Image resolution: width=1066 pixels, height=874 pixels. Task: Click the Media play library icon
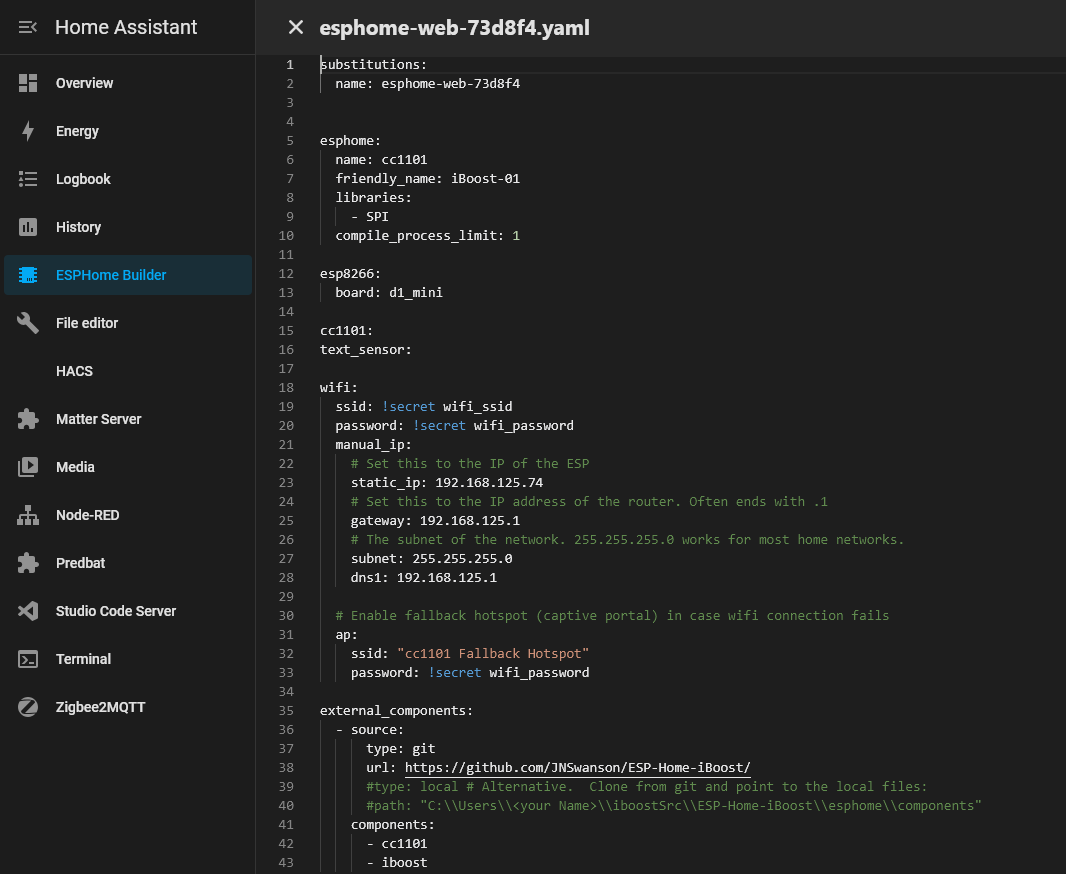(x=28, y=467)
